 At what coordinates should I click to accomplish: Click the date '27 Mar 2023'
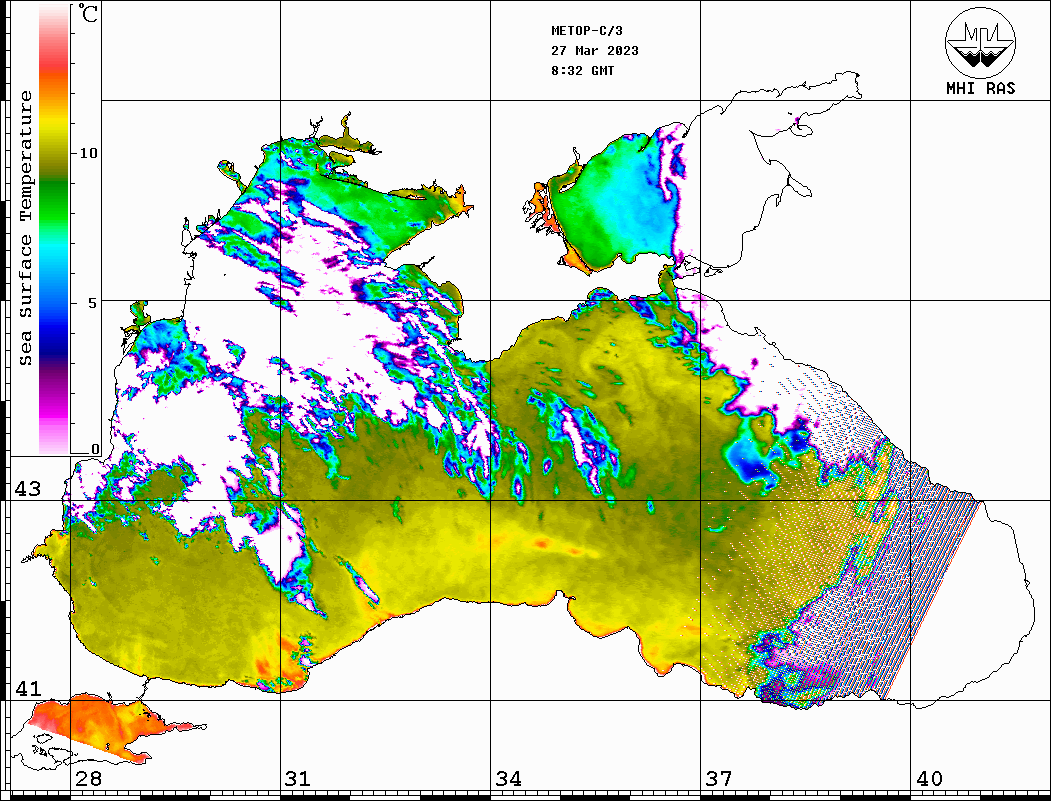595,51
